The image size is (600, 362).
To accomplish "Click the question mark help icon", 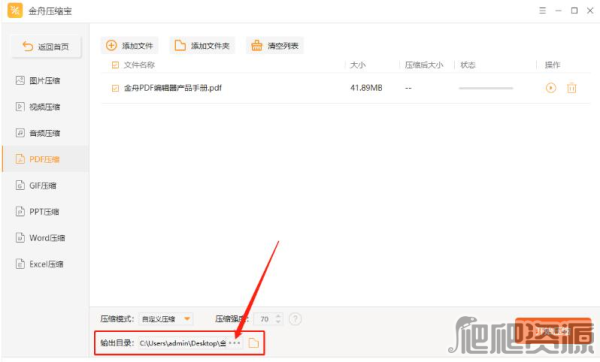I will tap(295, 319).
